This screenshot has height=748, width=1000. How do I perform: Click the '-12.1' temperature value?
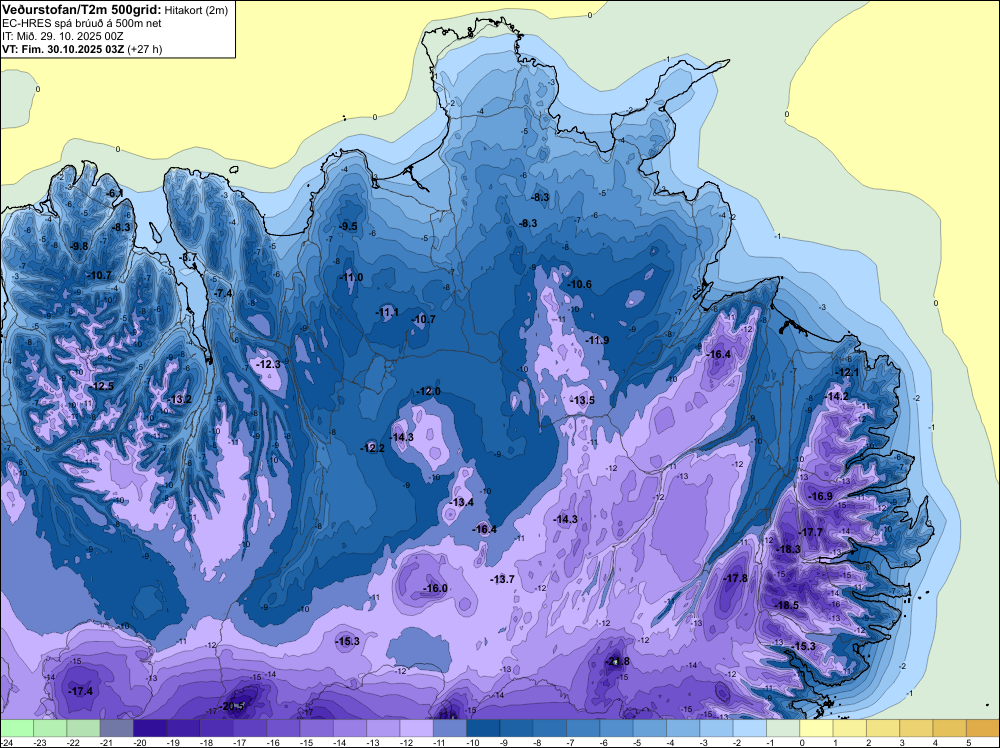[847, 372]
